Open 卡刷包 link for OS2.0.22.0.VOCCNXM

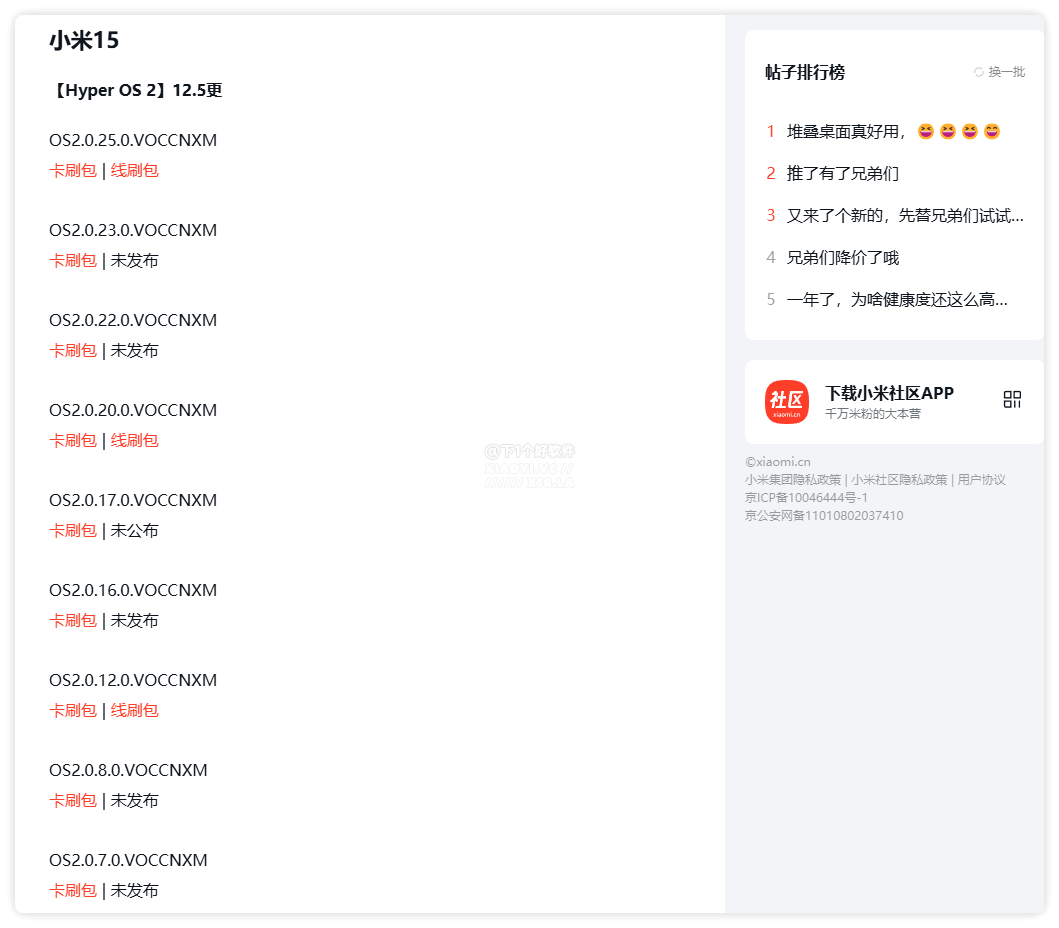tap(73, 350)
